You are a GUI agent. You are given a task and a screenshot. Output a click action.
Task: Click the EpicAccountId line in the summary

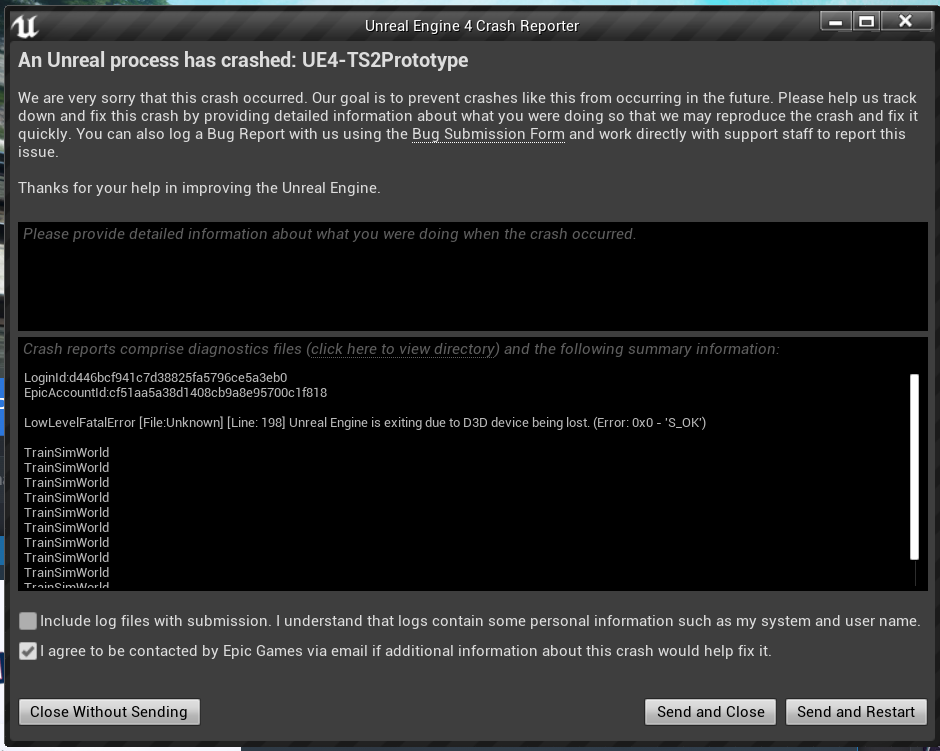tap(176, 393)
